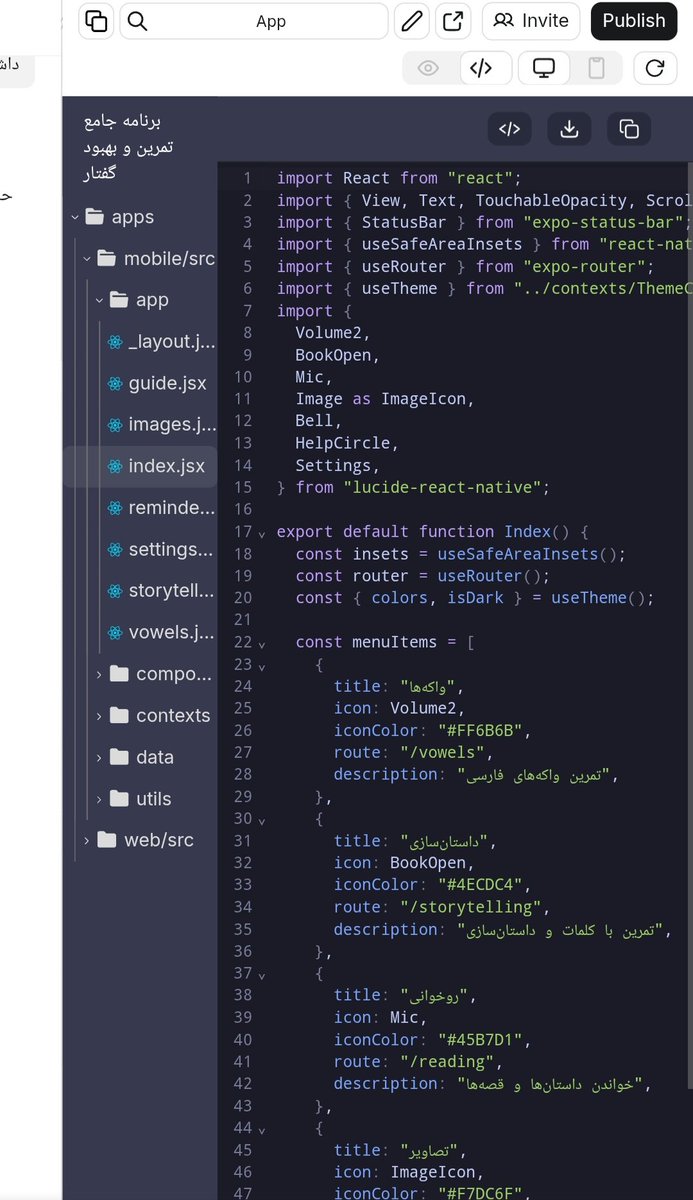This screenshot has width=693, height=1200.
Task: Collapse the app folder
Action: pos(99,300)
